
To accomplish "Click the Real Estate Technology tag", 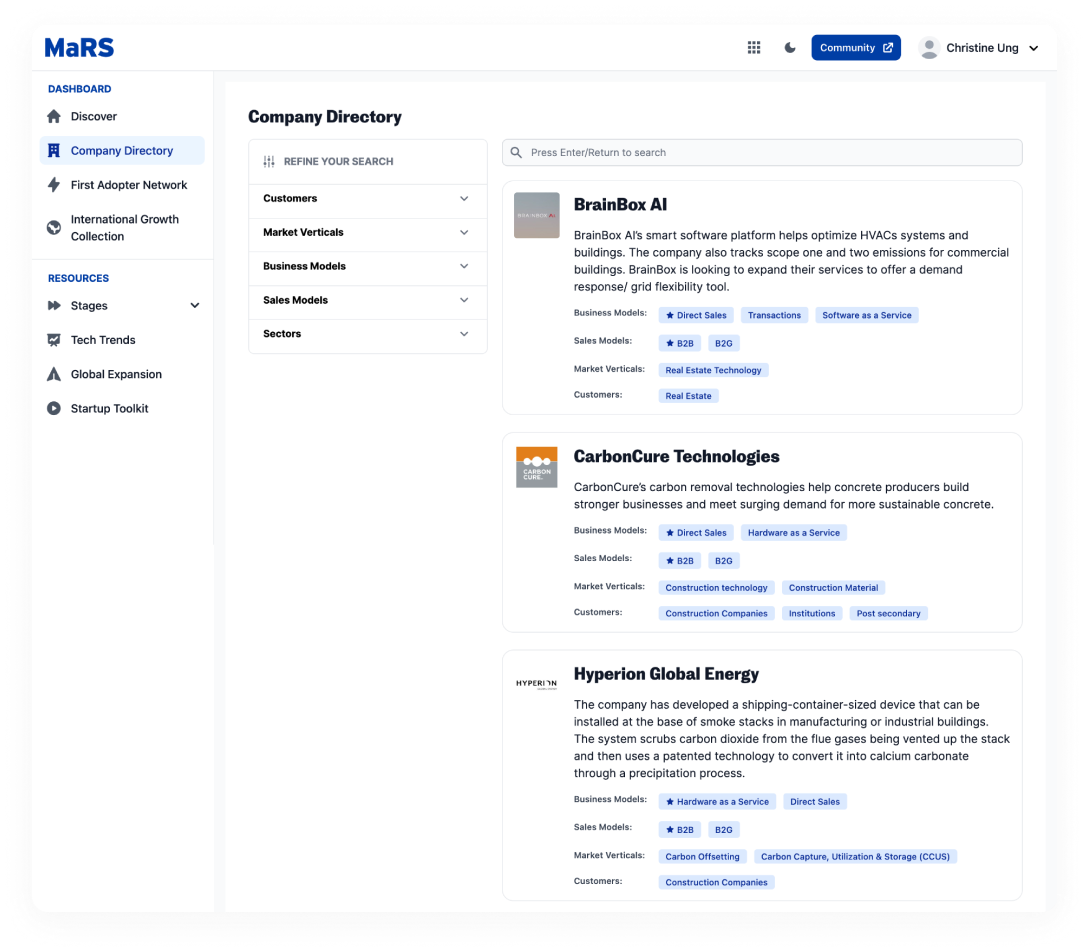I will coord(713,370).
